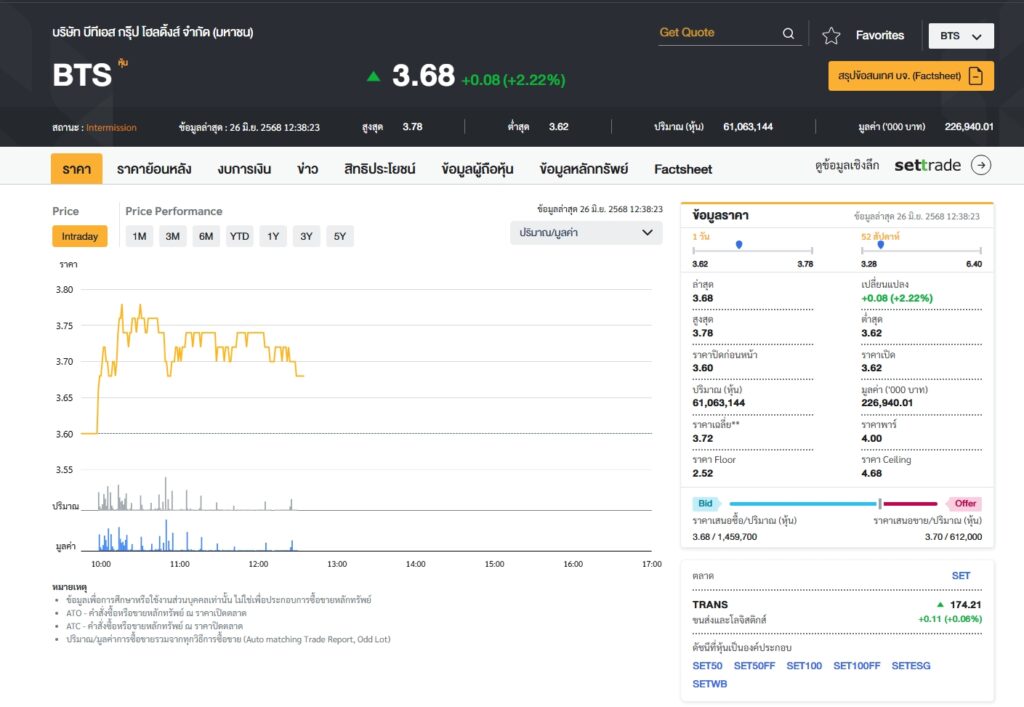Open the SET50 index link
The height and width of the screenshot is (707, 1024).
point(707,666)
